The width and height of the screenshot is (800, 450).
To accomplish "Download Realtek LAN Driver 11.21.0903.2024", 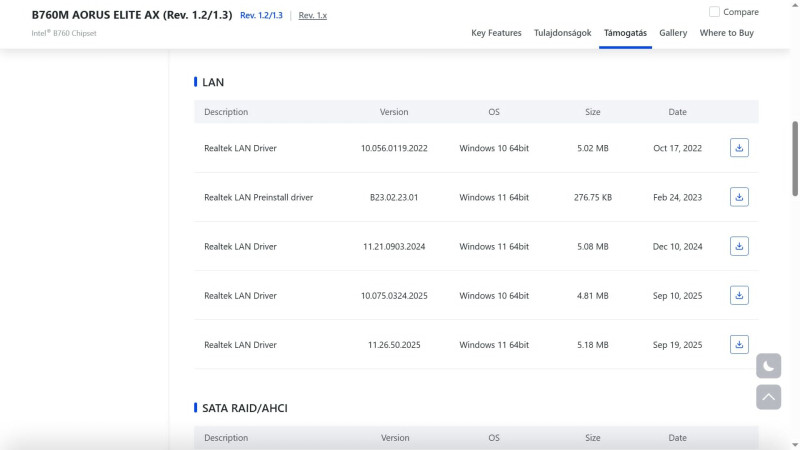I will click(x=739, y=246).
